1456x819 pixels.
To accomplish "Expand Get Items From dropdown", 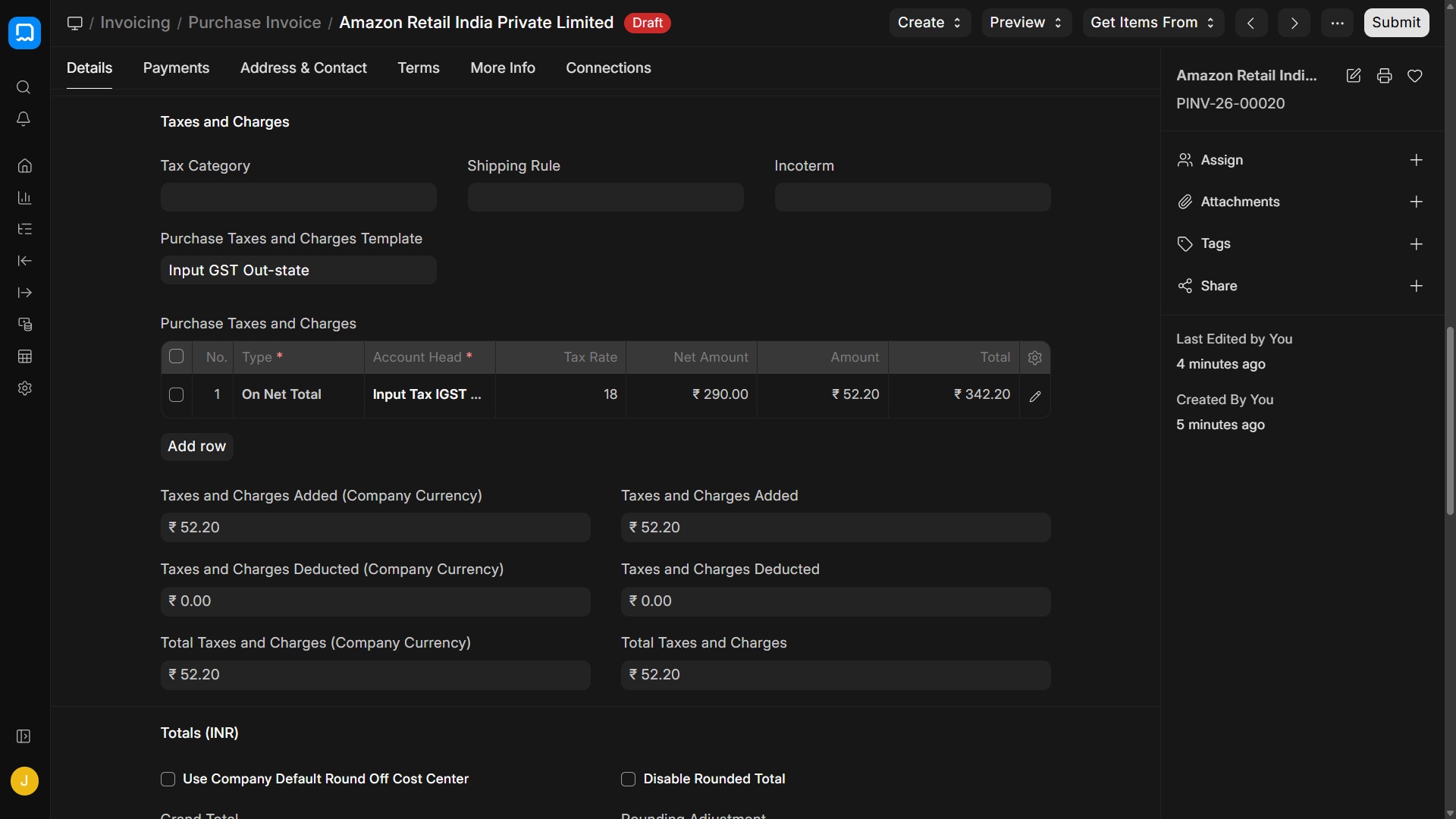I will coord(1153,23).
